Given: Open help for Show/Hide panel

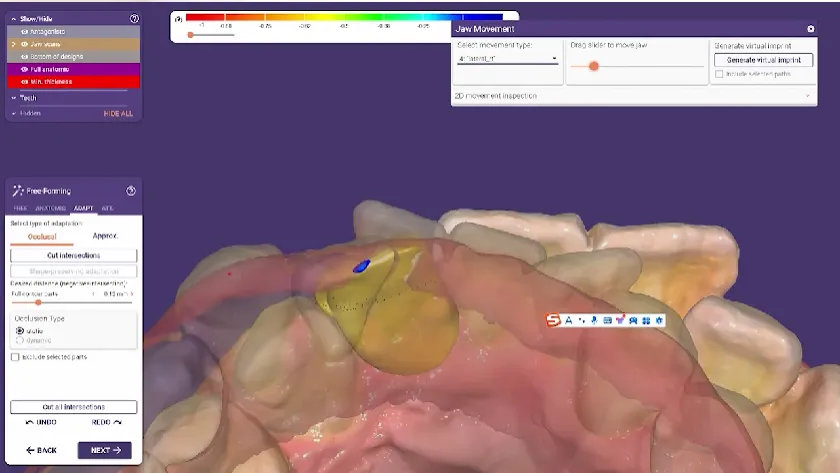Looking at the screenshot, I should tap(134, 19).
